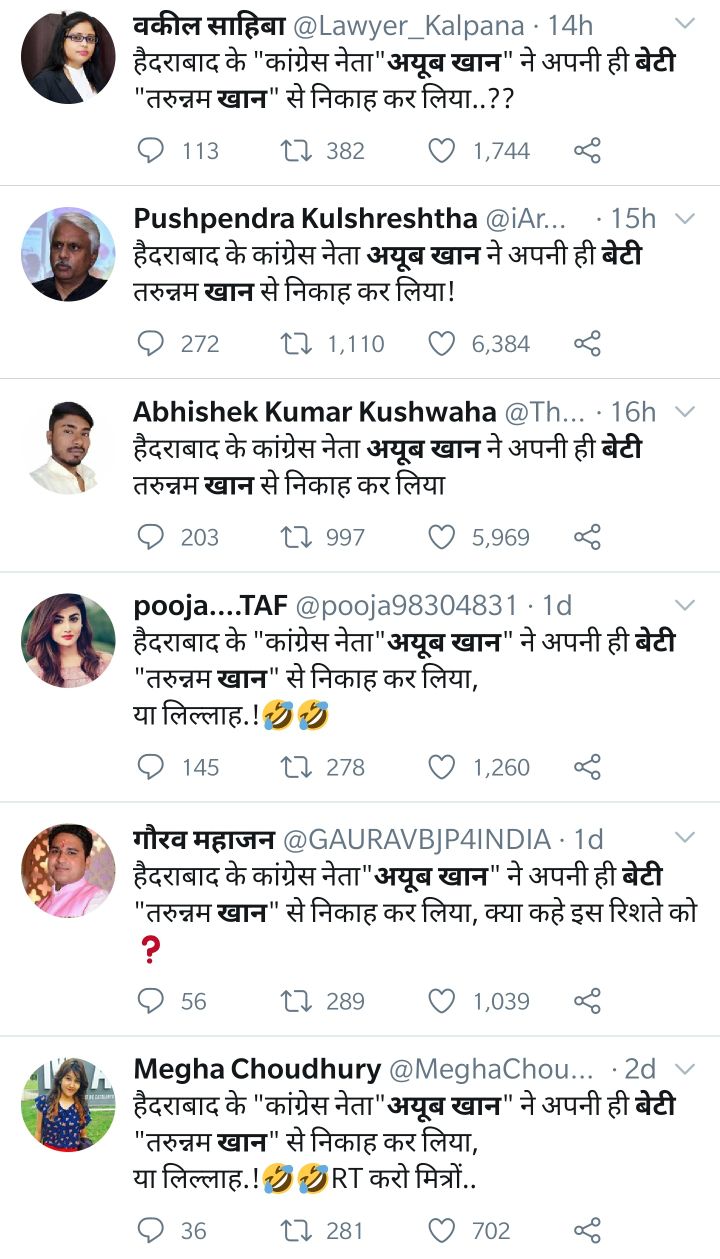
Task: Like the tweet with 6,384 likes
Action: click(x=442, y=344)
